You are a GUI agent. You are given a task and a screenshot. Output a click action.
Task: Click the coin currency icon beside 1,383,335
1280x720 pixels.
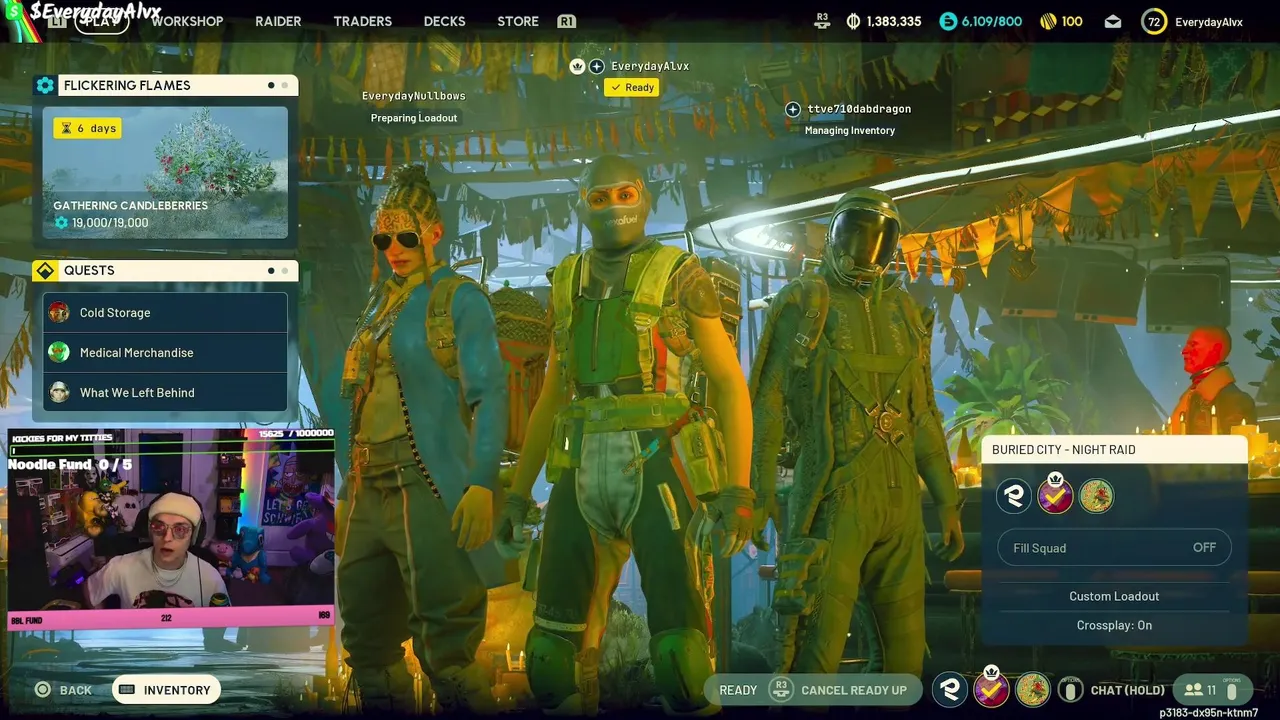pos(853,21)
